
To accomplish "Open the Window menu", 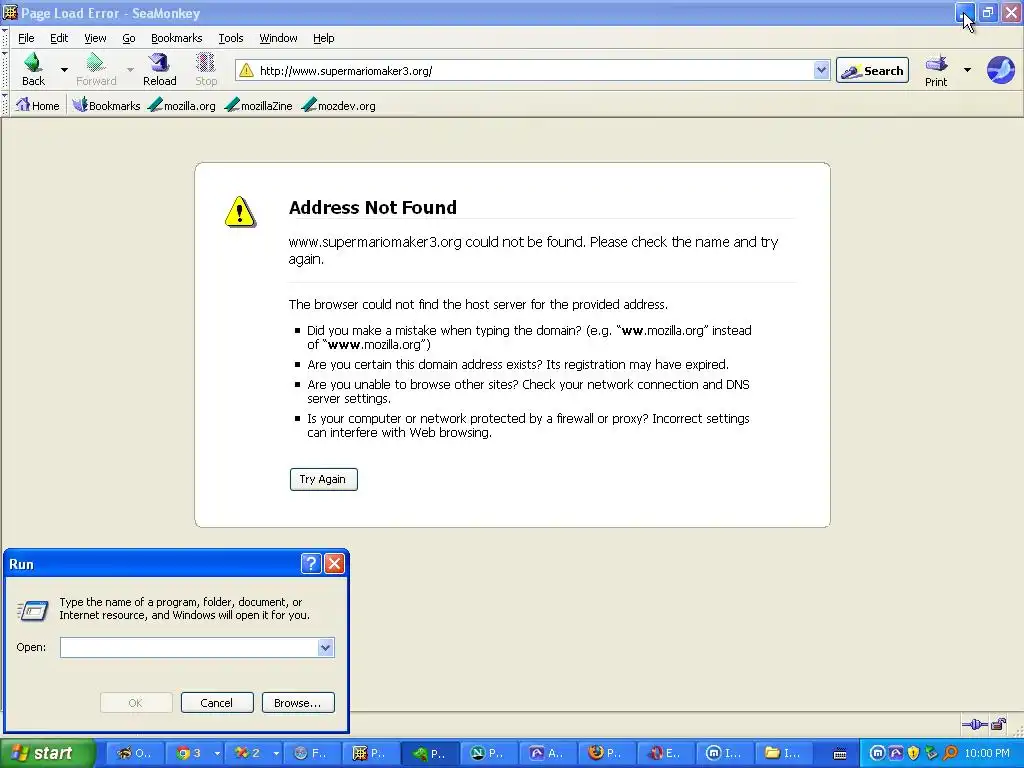I will point(278,38).
